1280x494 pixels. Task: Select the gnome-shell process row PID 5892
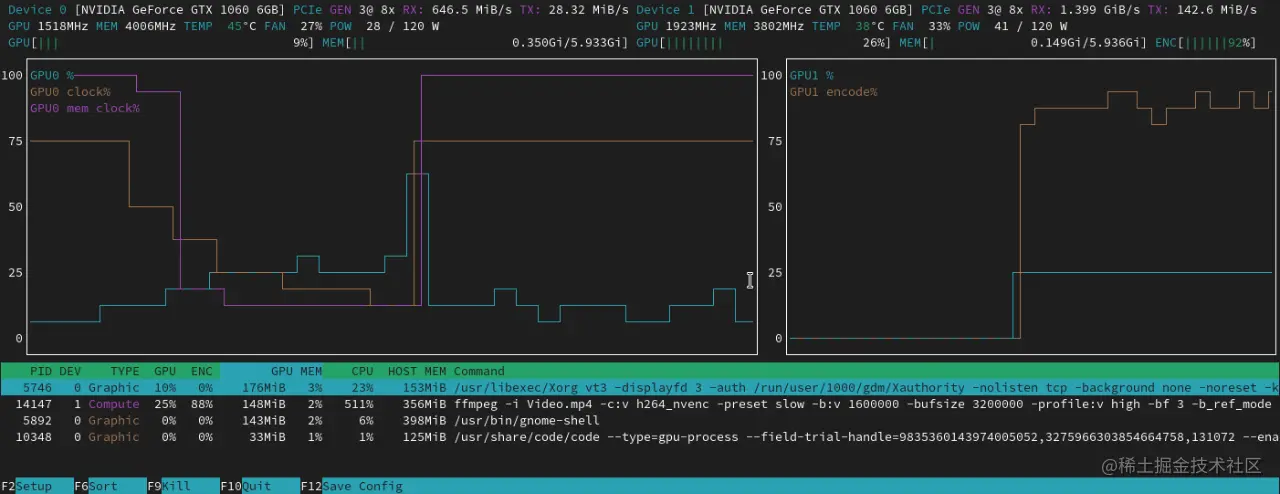[x=640, y=420]
